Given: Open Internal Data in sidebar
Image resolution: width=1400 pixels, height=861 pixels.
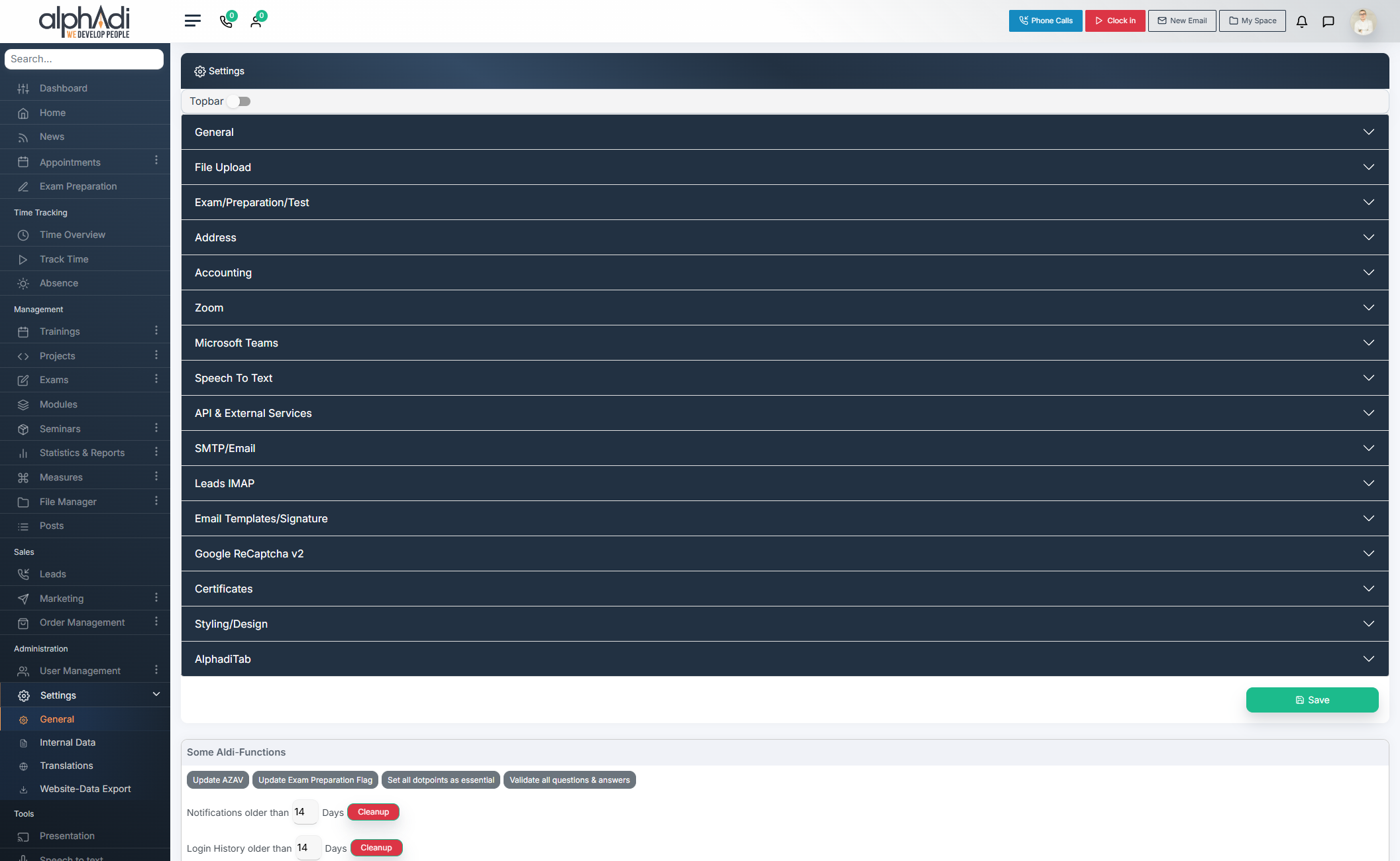Looking at the screenshot, I should click(68, 742).
